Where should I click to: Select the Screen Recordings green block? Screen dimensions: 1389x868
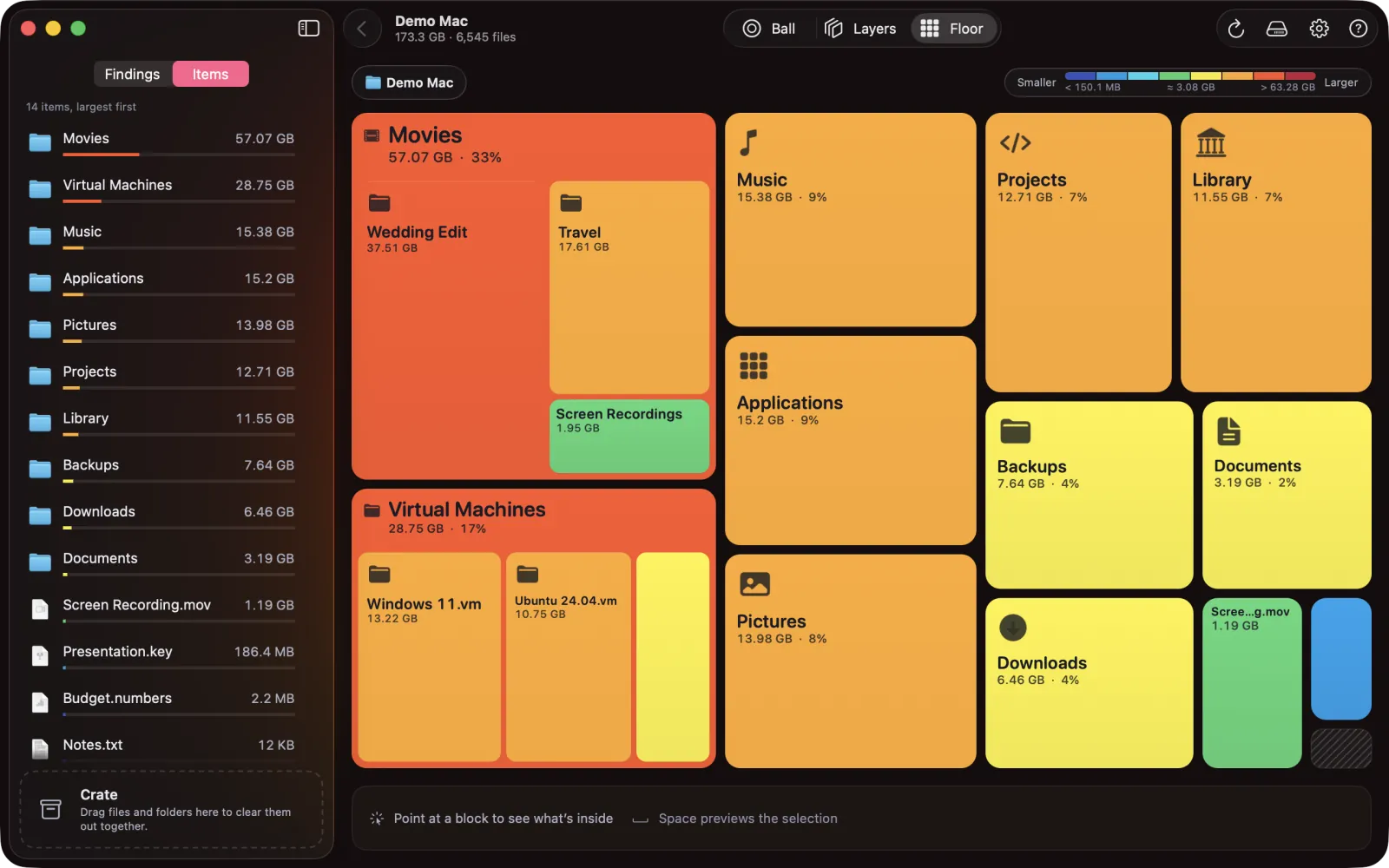click(629, 436)
